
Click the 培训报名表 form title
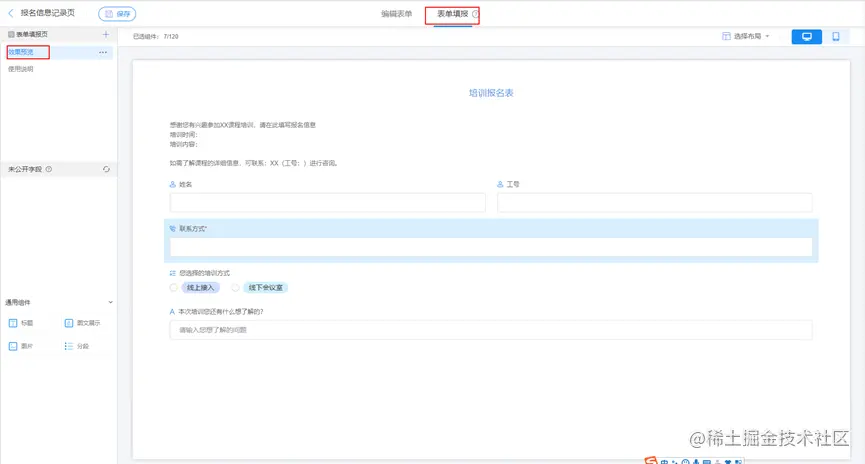click(491, 93)
